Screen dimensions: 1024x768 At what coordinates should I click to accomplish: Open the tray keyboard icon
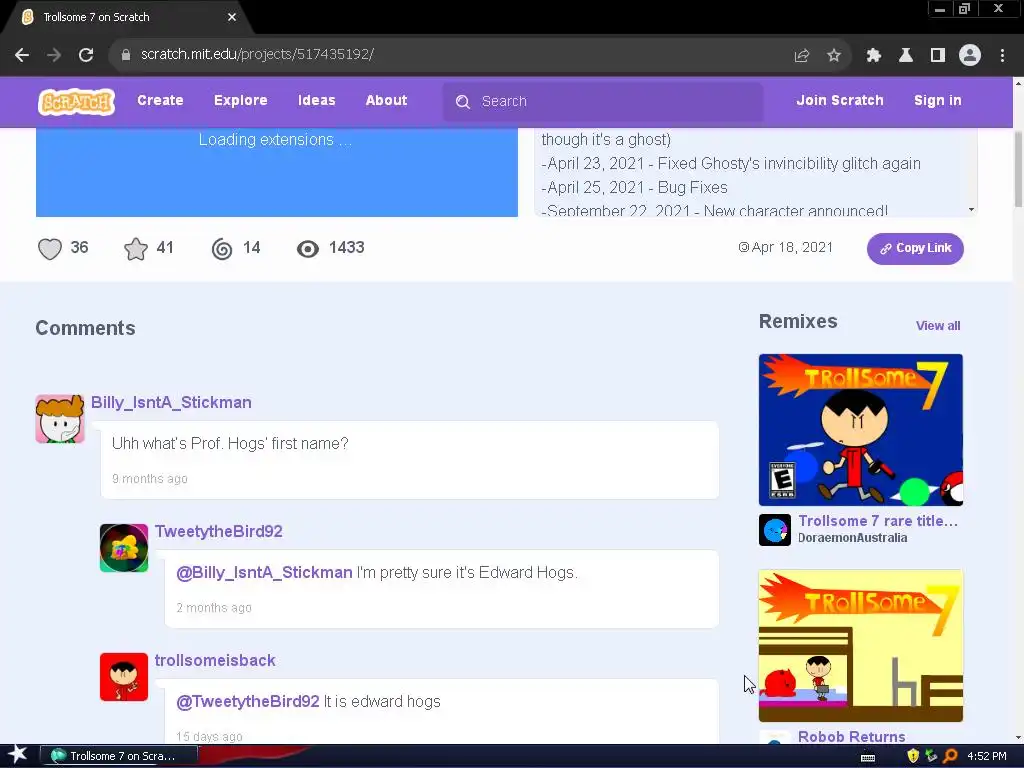pyautogui.click(x=868, y=758)
